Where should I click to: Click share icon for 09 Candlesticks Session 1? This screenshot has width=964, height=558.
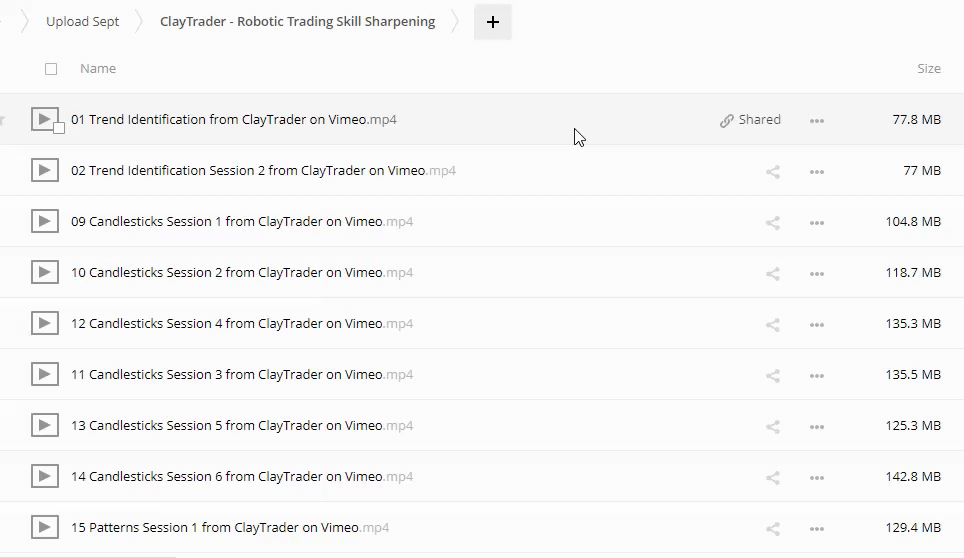772,222
